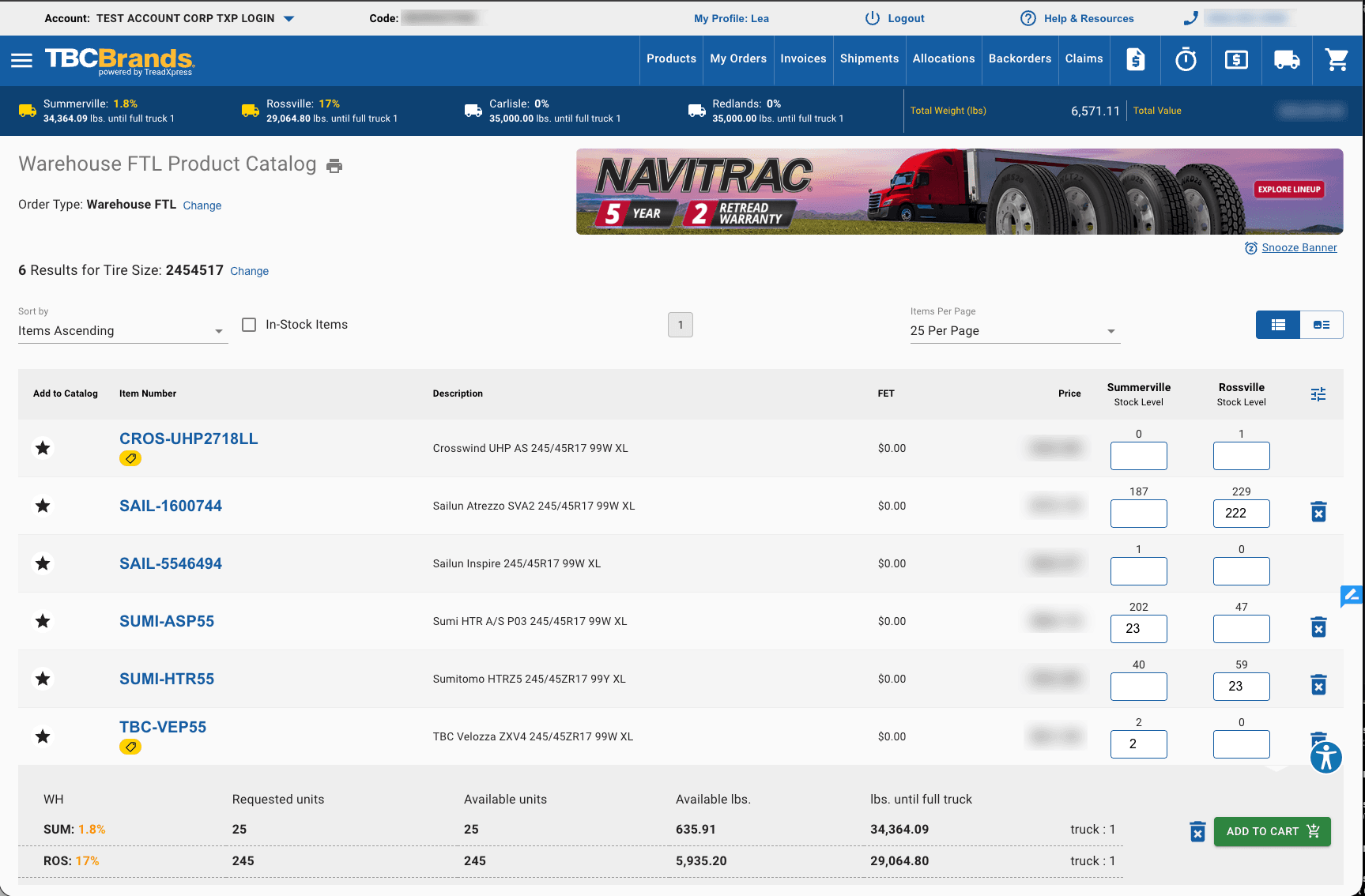Go to Claims

tap(1084, 59)
